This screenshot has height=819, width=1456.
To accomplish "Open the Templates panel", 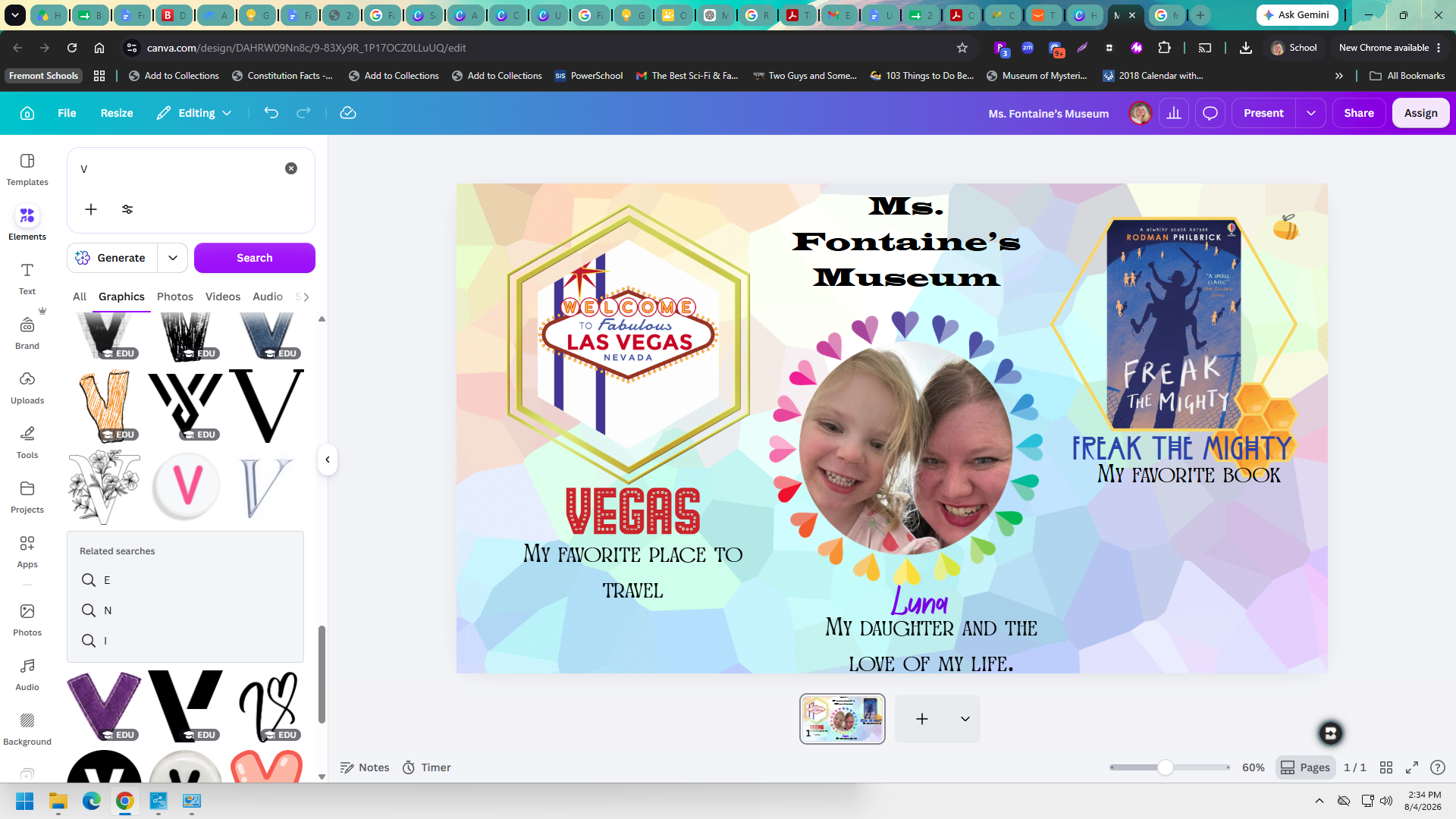I will 27,169.
